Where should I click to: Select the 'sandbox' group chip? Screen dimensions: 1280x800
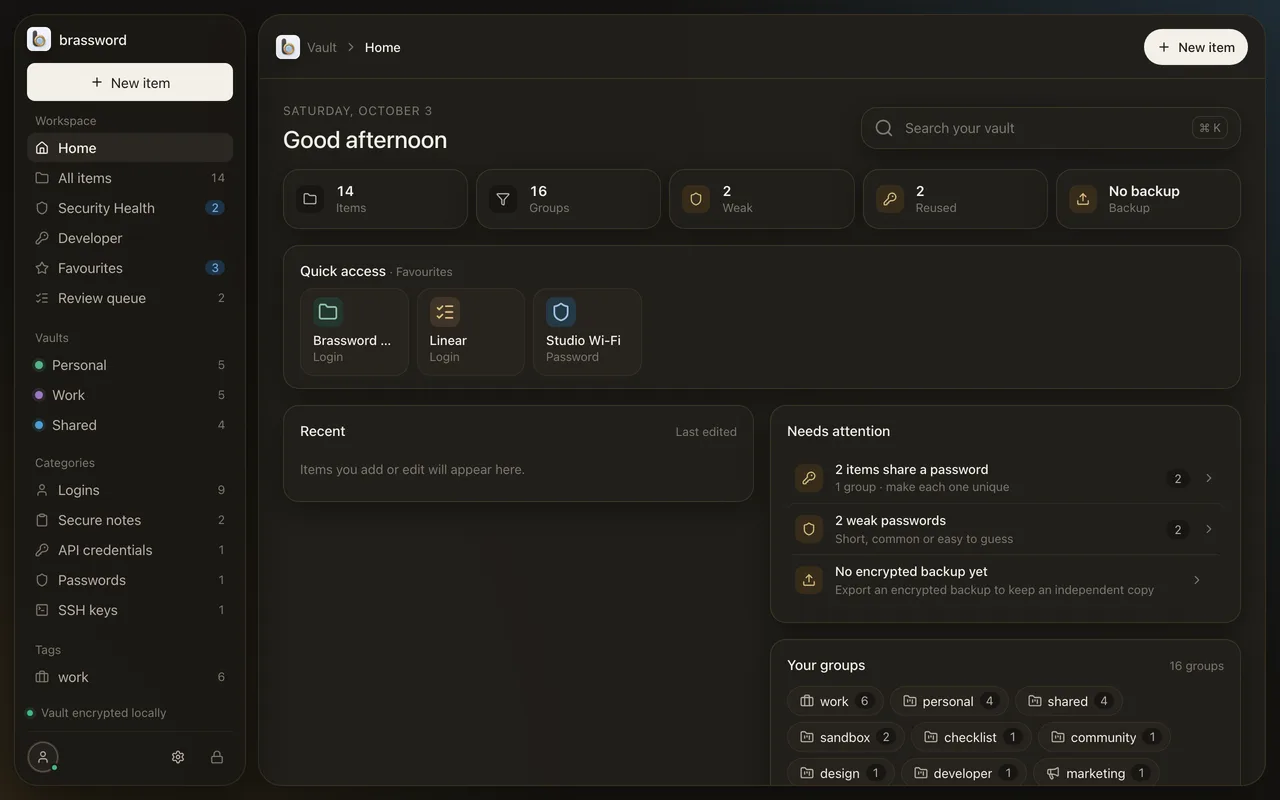click(x=846, y=737)
